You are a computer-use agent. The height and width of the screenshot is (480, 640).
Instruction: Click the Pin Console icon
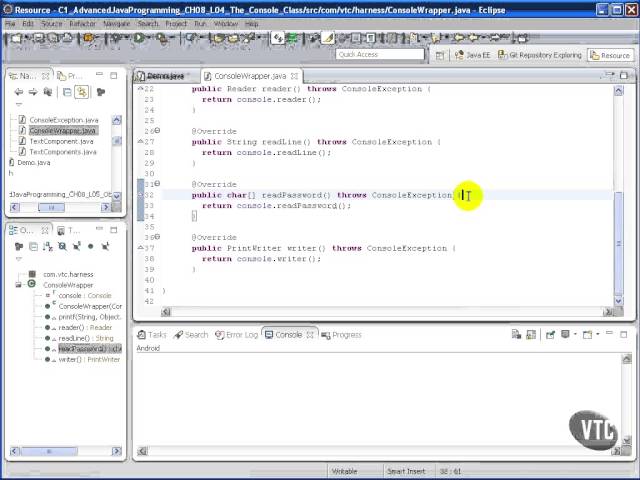point(550,335)
